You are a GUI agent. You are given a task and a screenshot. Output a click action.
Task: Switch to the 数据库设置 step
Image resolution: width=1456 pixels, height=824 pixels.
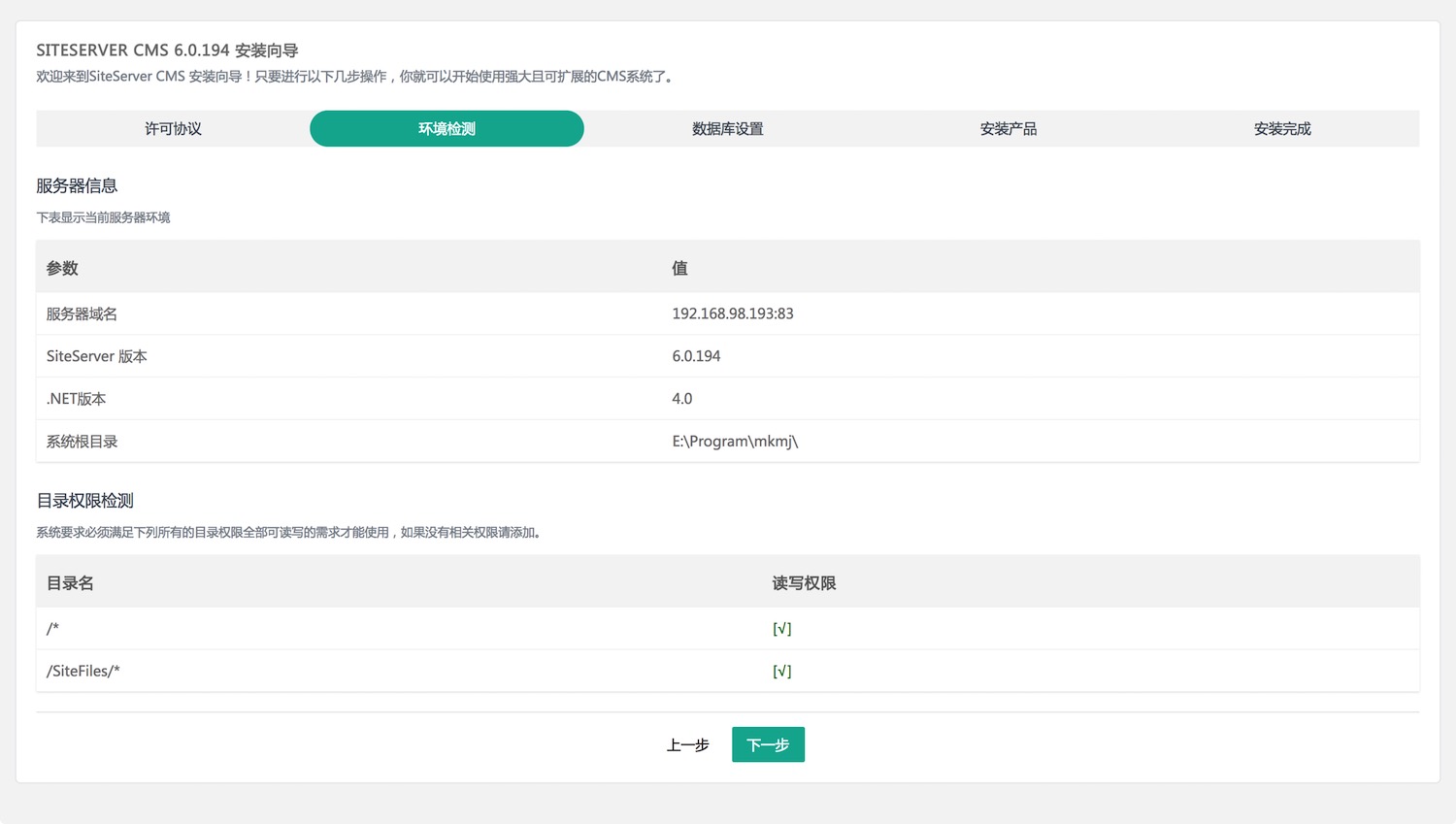pyautogui.click(x=727, y=129)
